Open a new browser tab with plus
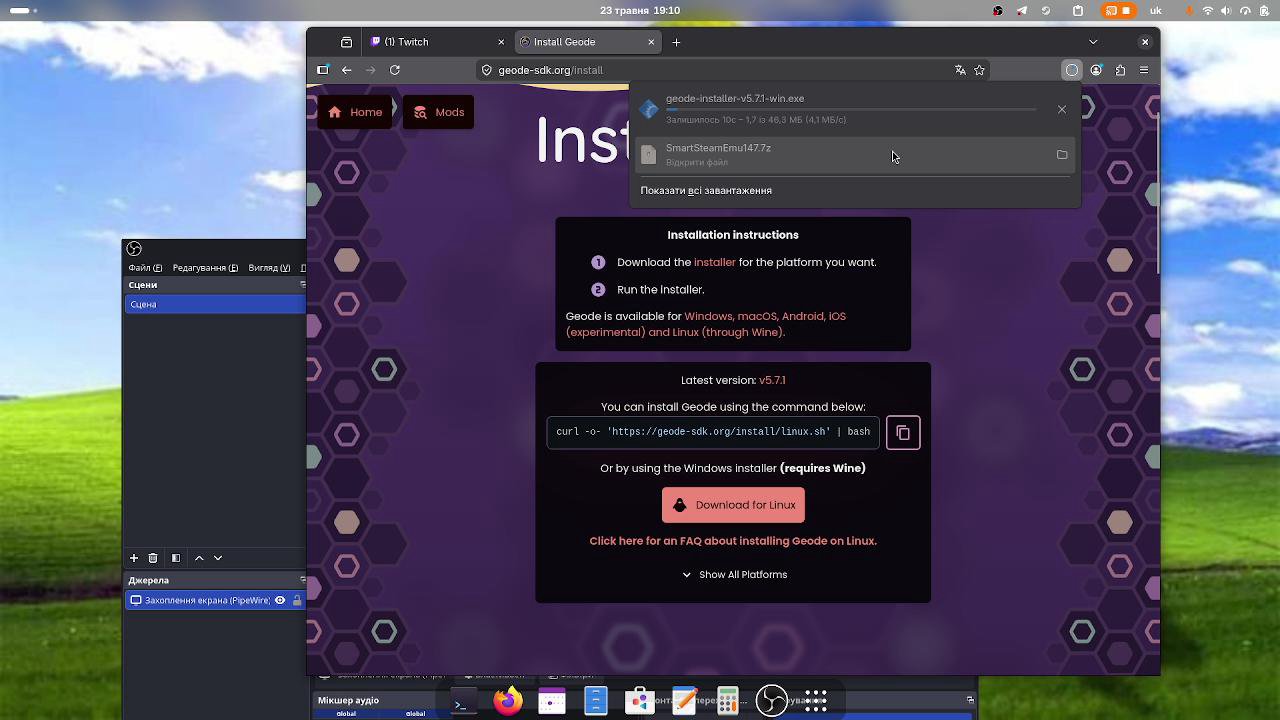Viewport: 1280px width, 720px height. [676, 42]
